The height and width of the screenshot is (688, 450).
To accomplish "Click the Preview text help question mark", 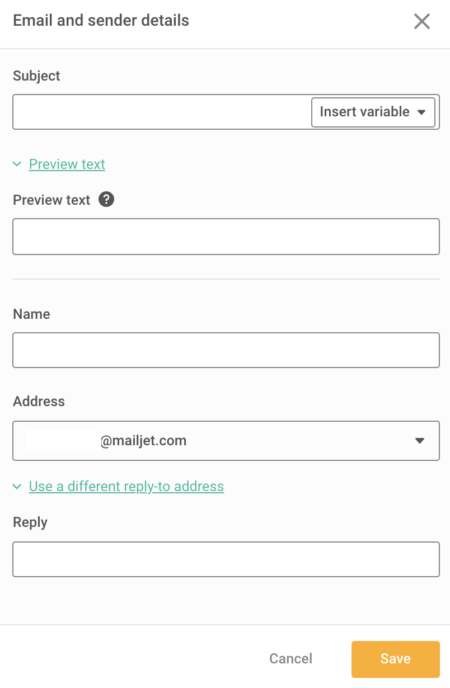I will click(x=106, y=200).
